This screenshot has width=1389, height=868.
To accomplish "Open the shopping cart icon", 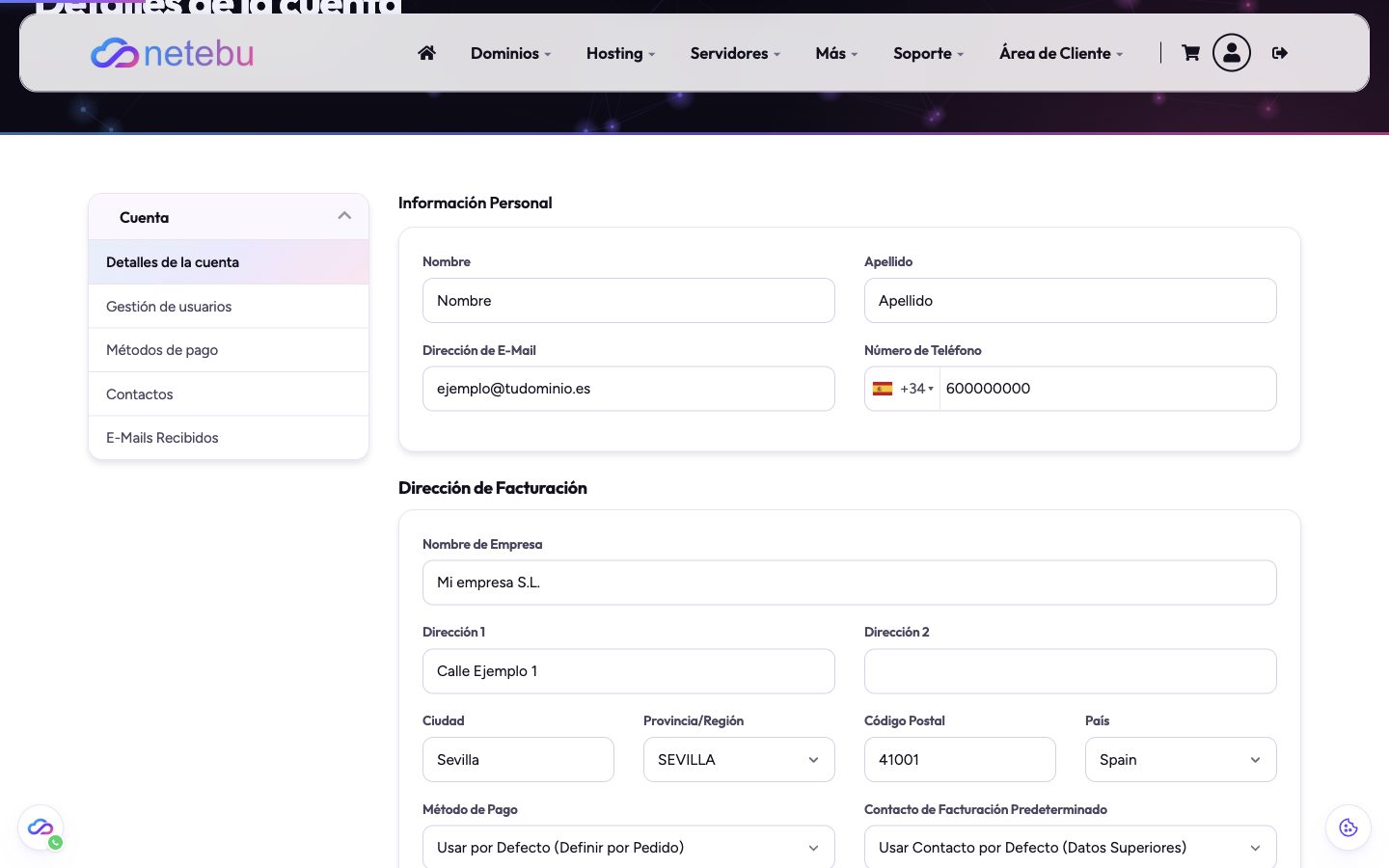I will (x=1190, y=53).
